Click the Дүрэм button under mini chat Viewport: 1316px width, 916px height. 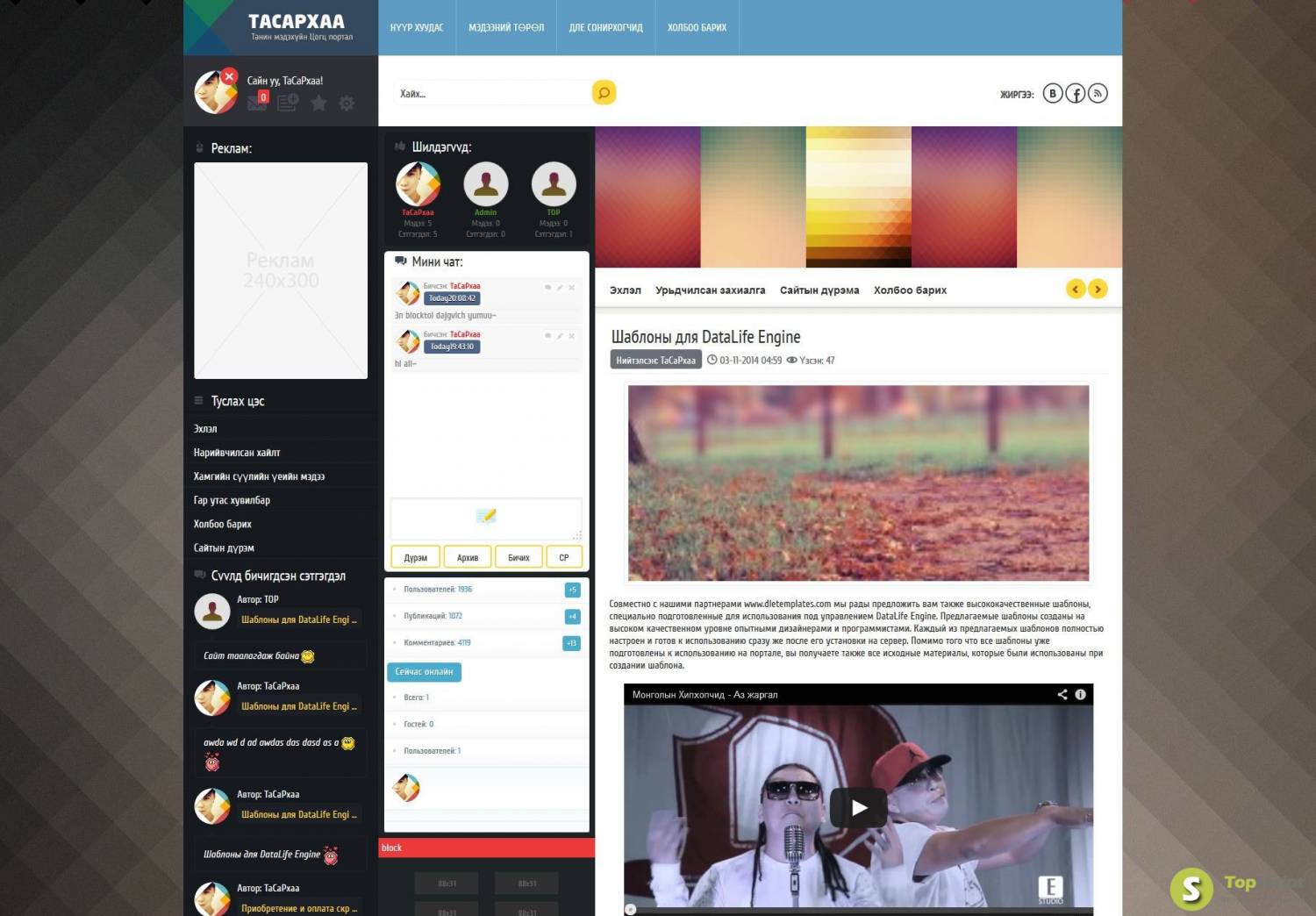pos(415,557)
